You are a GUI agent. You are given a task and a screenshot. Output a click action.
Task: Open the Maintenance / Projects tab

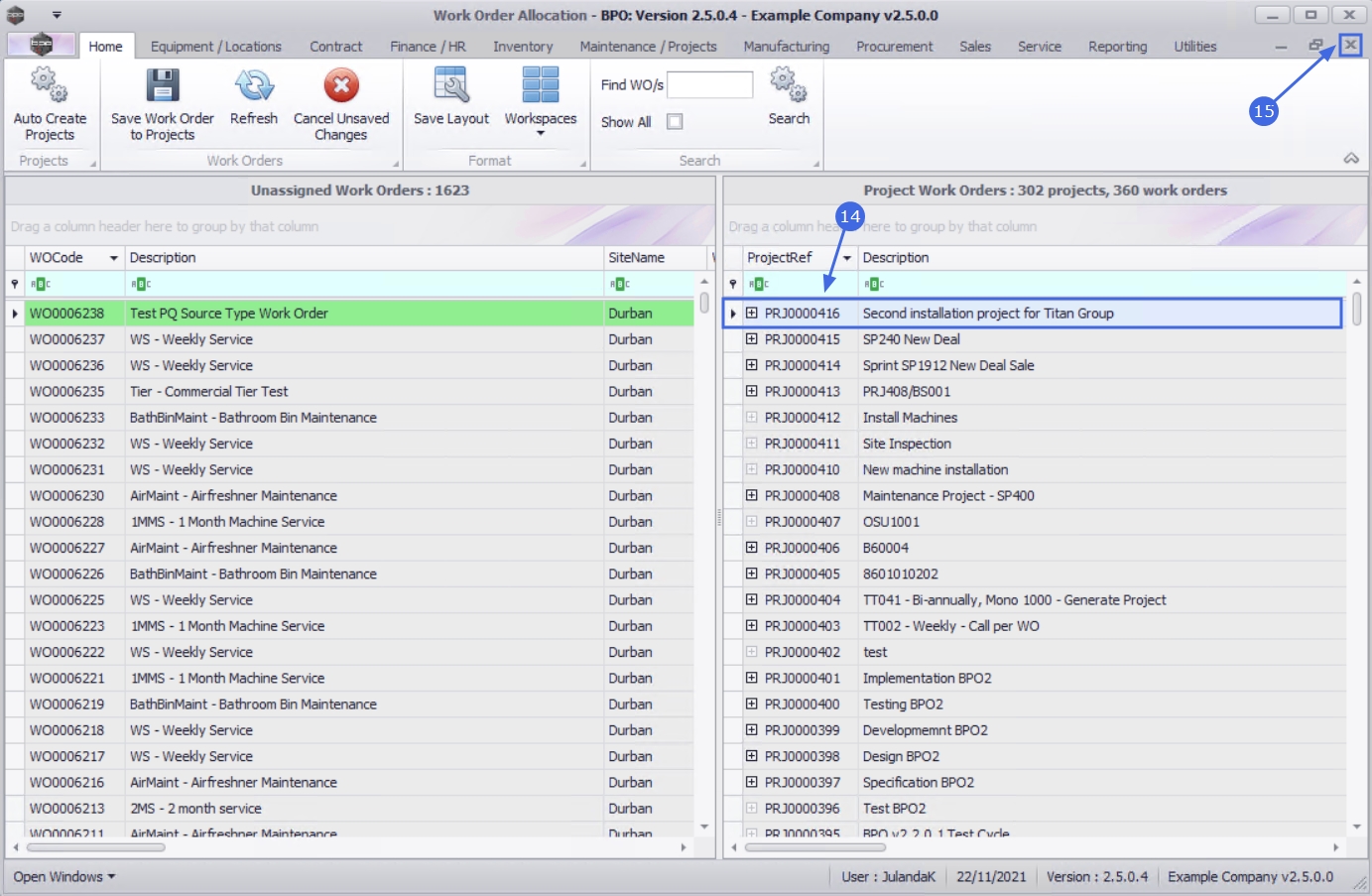pos(648,47)
